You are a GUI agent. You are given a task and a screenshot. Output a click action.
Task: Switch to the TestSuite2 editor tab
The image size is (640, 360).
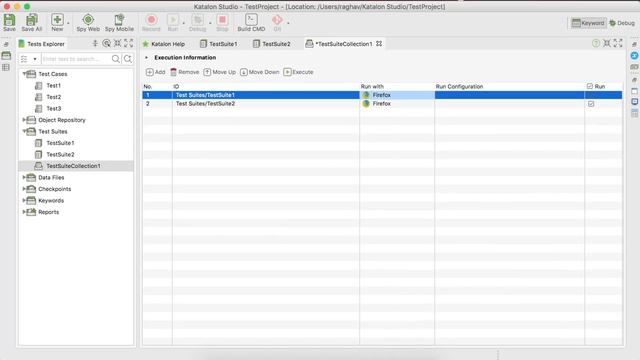(271, 44)
